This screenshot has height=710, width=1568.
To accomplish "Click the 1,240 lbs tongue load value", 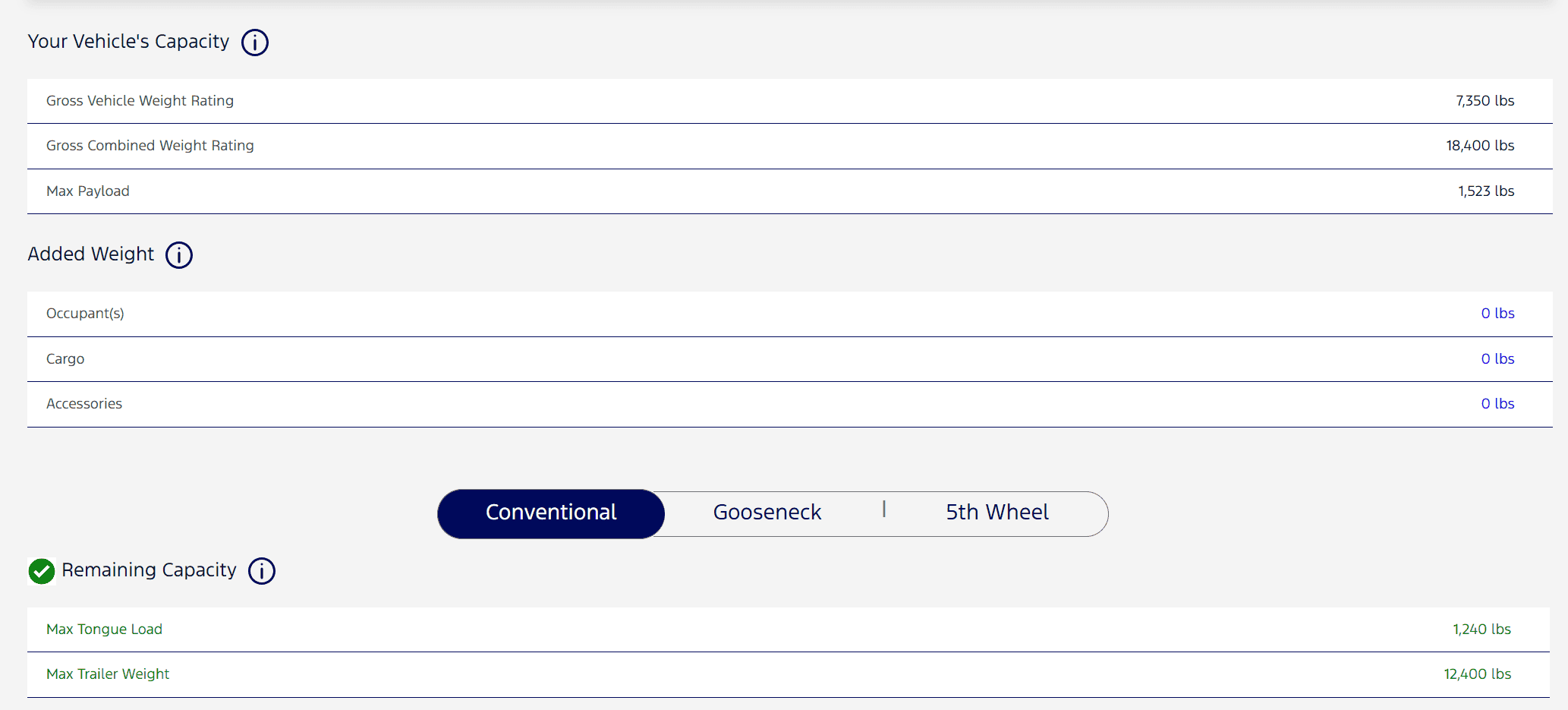I will (1481, 630).
